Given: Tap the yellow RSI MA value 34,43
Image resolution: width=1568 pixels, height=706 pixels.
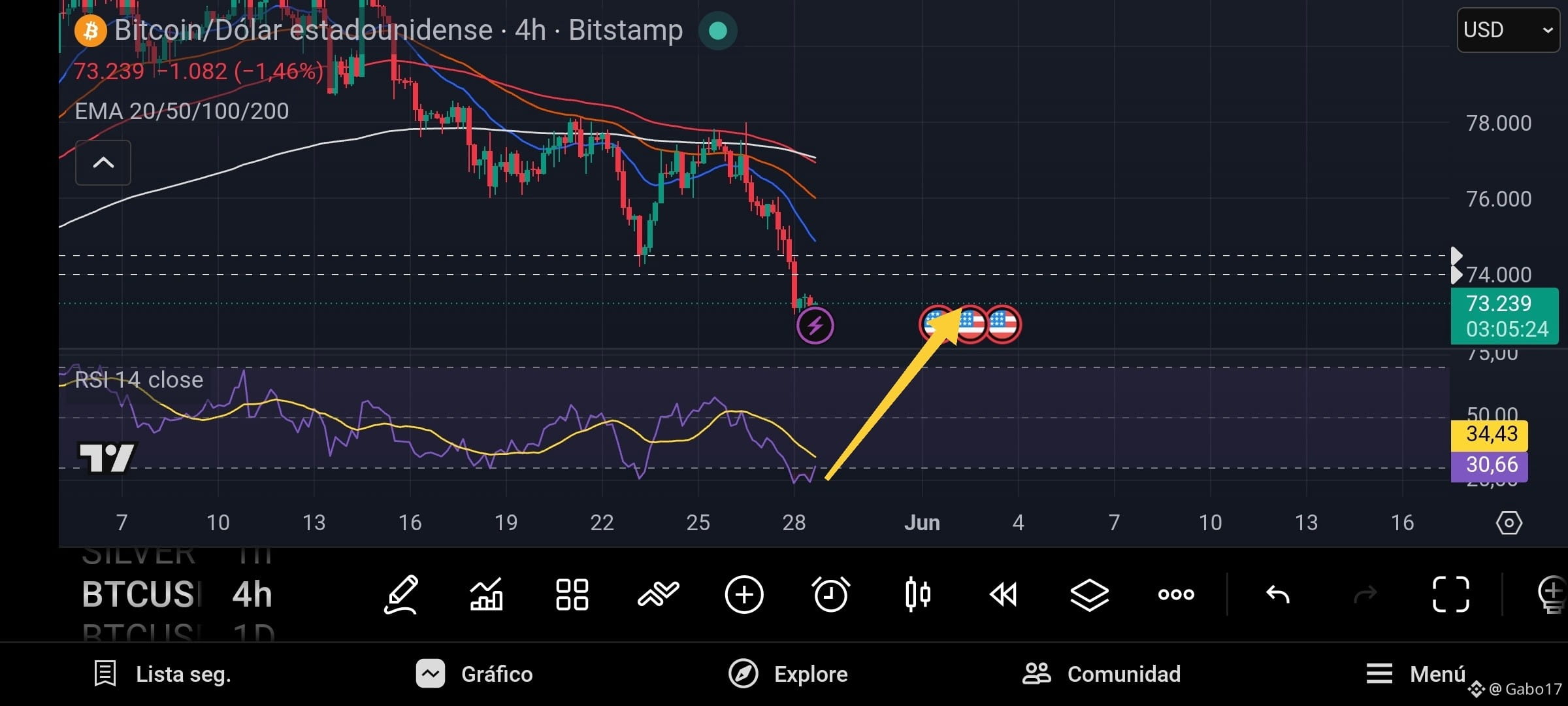Looking at the screenshot, I should click(1489, 435).
